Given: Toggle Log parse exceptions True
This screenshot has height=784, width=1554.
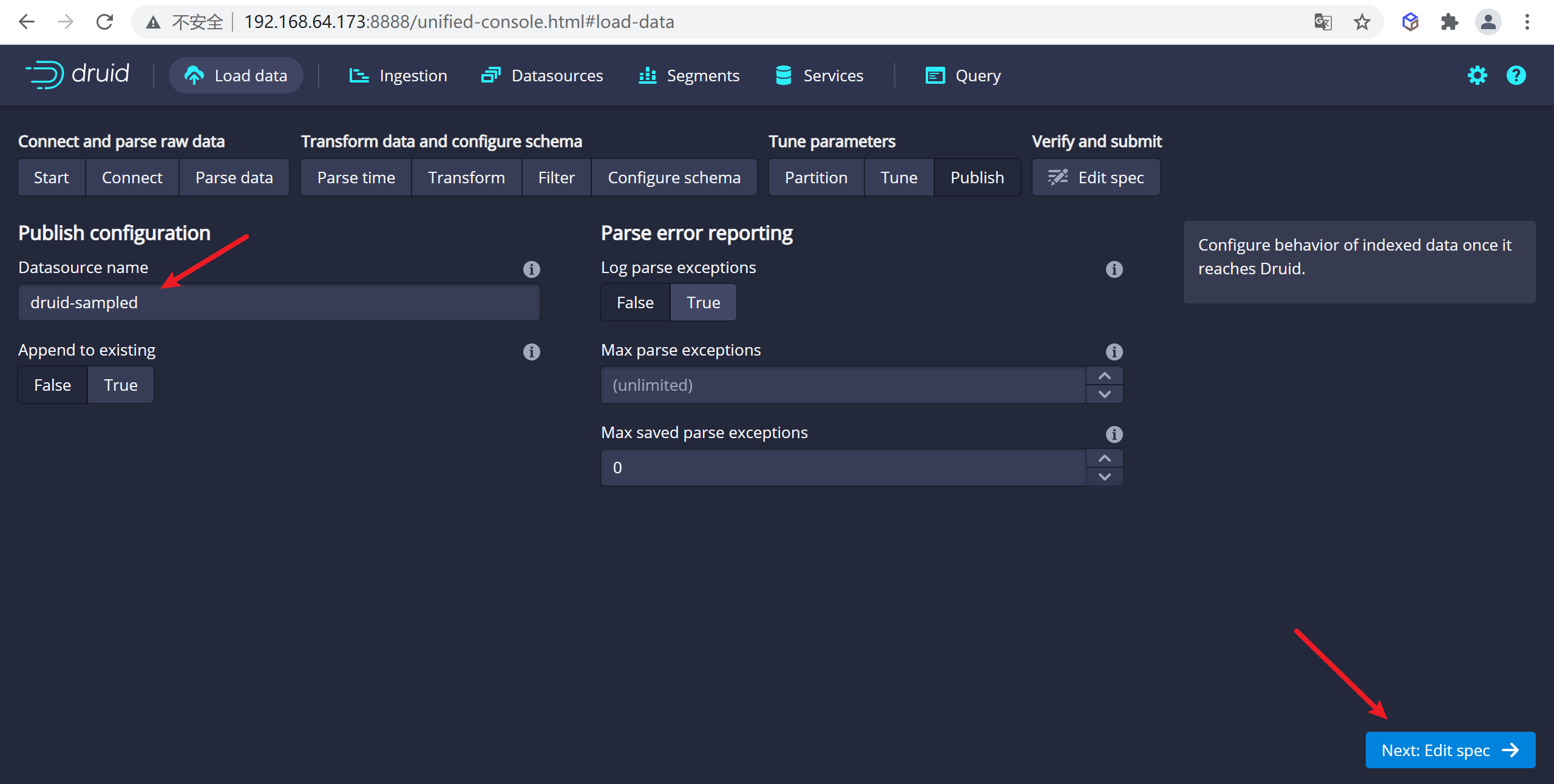Looking at the screenshot, I should click(x=701, y=302).
